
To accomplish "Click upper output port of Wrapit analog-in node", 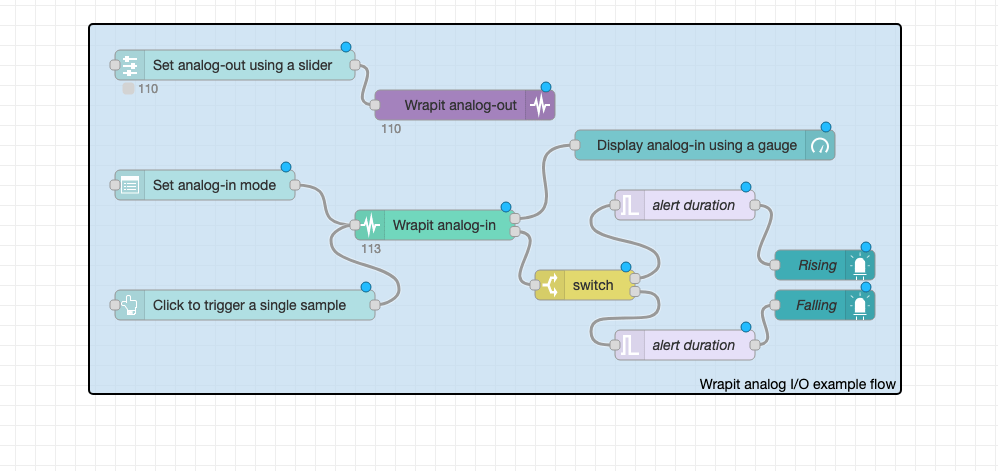I will (515, 219).
